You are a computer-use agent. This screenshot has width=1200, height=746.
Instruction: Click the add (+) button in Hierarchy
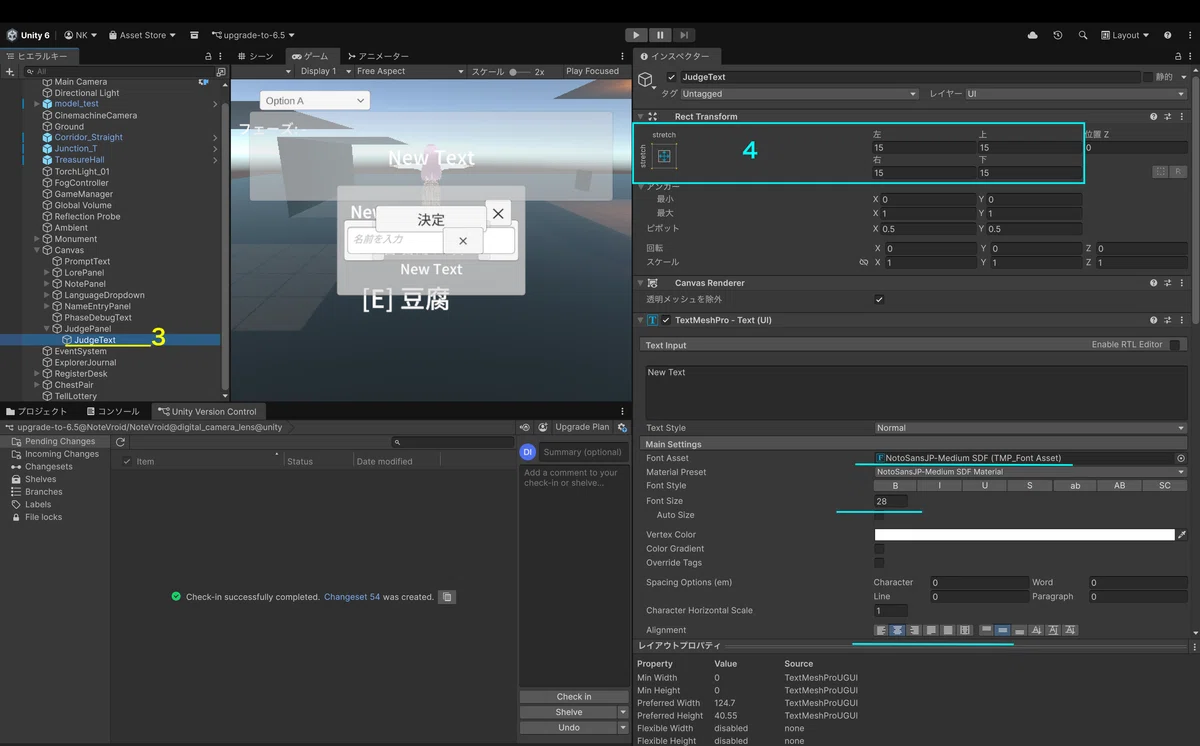[10, 72]
